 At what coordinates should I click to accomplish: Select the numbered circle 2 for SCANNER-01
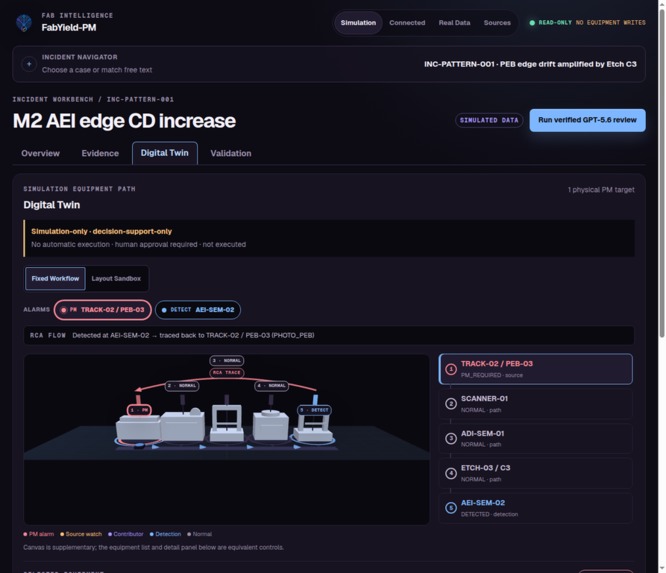451,404
